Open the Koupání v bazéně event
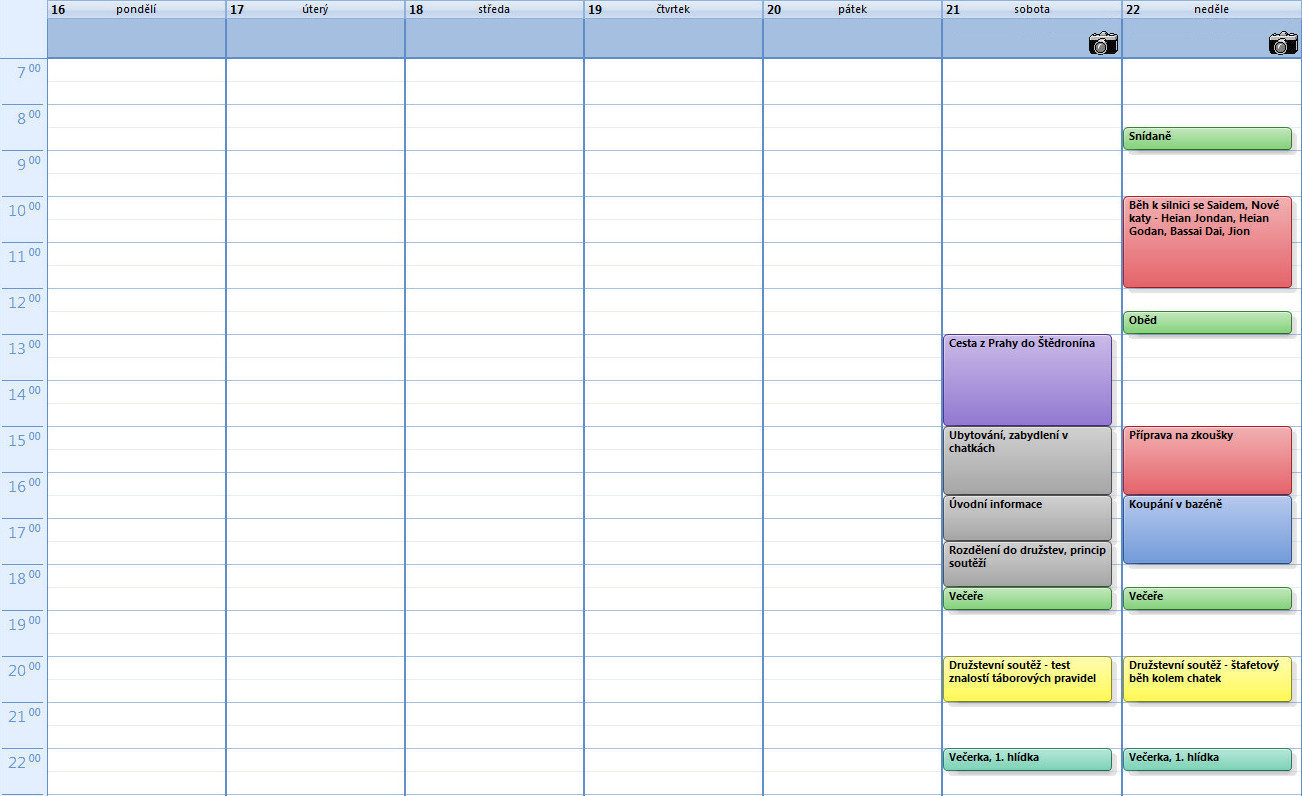 pos(1207,529)
